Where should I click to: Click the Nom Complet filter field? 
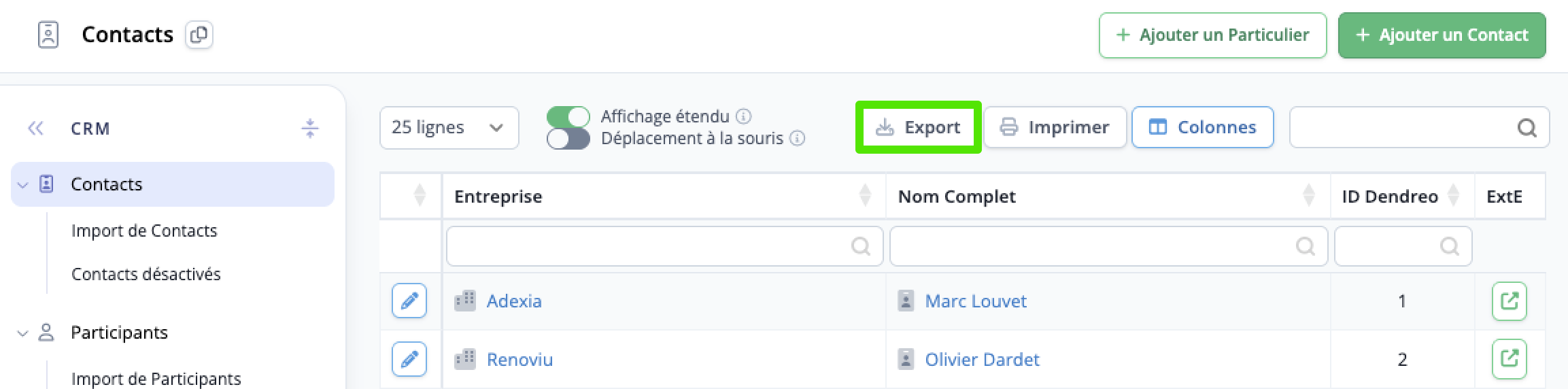[x=1108, y=246]
